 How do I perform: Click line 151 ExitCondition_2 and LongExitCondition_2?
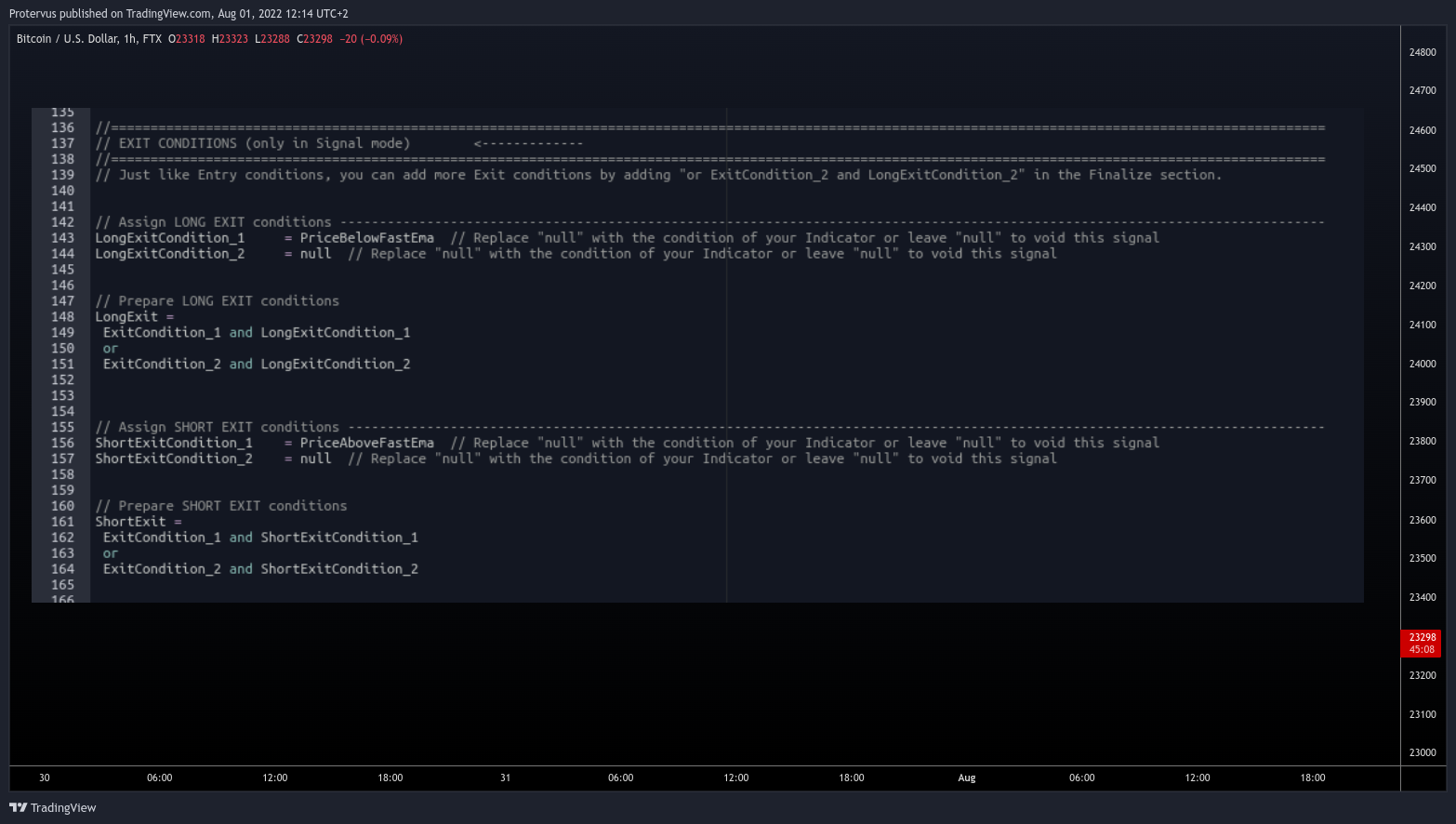257,365
